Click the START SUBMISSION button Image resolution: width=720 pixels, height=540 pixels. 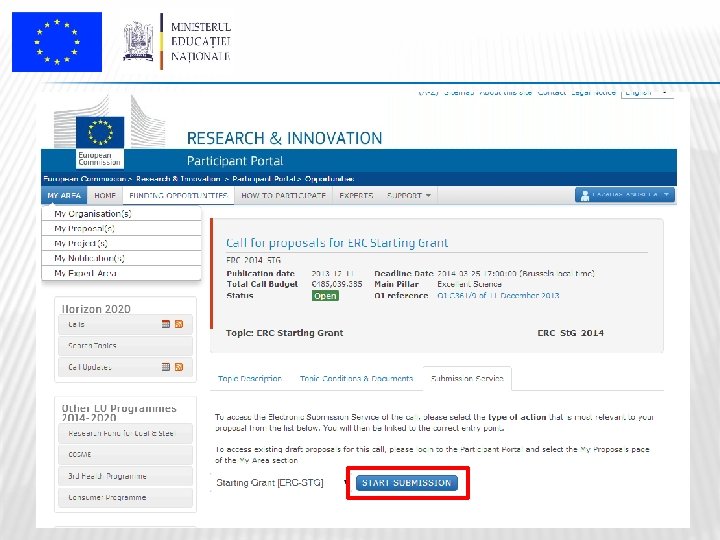point(407,483)
